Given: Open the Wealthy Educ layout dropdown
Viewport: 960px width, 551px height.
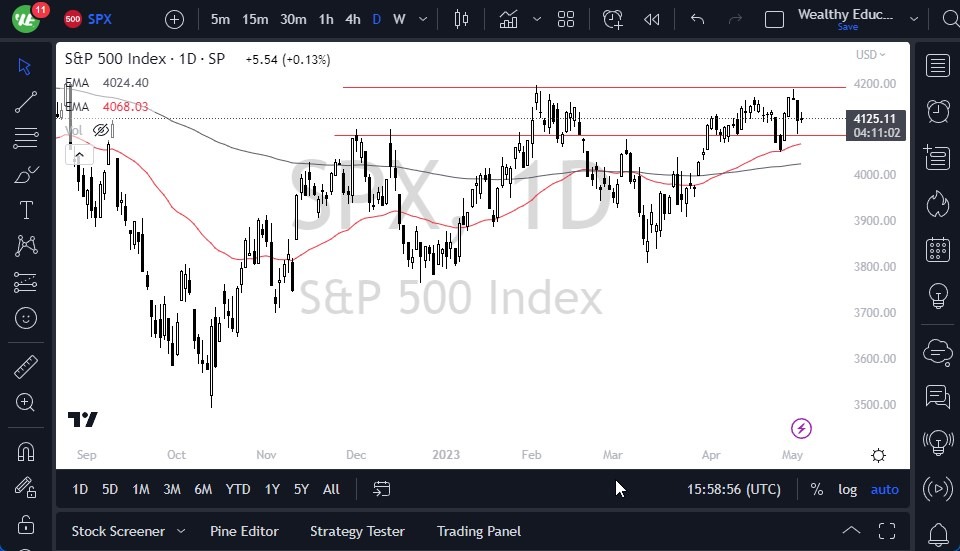Looking at the screenshot, I should click(914, 19).
